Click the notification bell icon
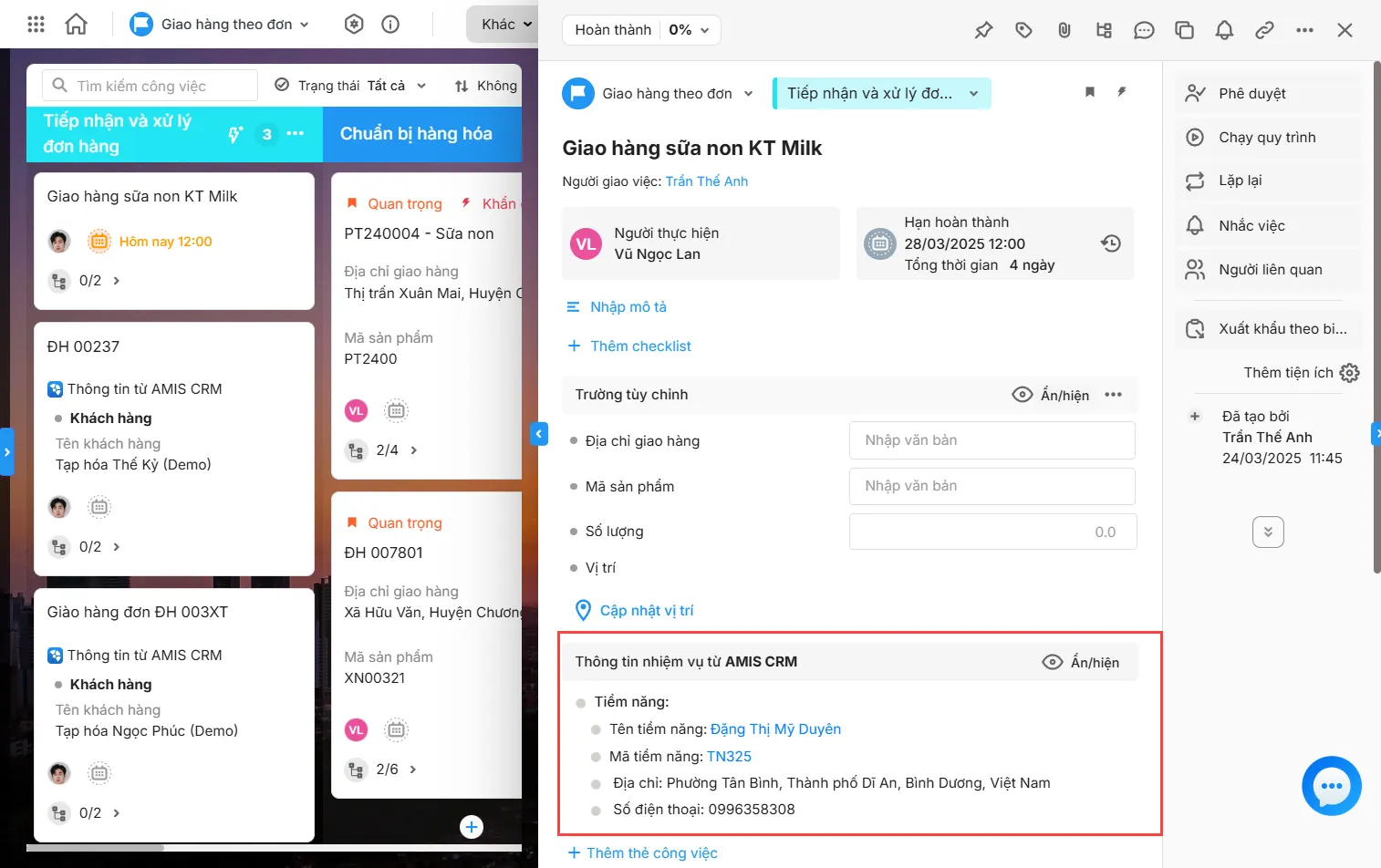The height and width of the screenshot is (868, 1381). pyautogui.click(x=1224, y=30)
